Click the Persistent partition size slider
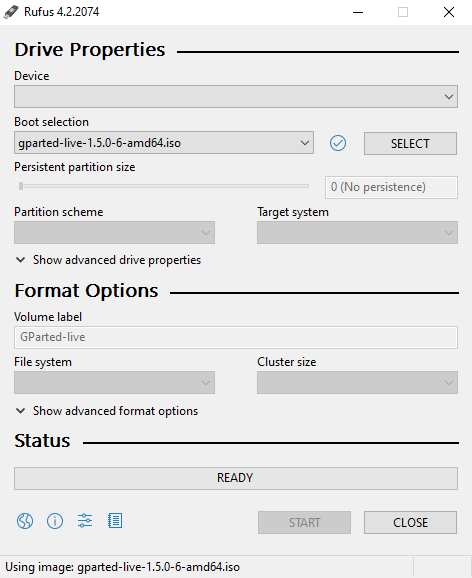 tap(164, 186)
